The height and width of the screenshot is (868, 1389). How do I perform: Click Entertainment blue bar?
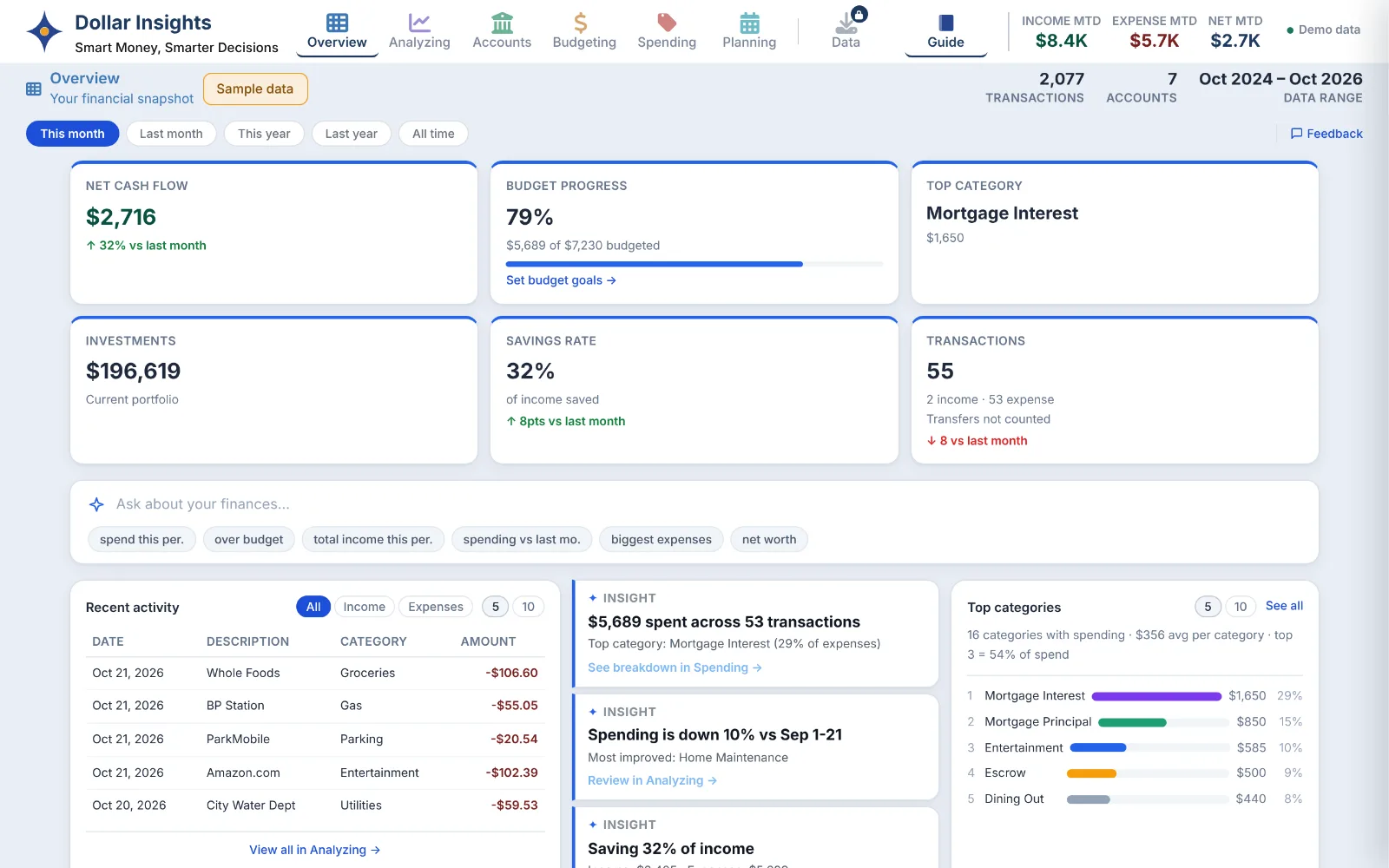point(1098,747)
